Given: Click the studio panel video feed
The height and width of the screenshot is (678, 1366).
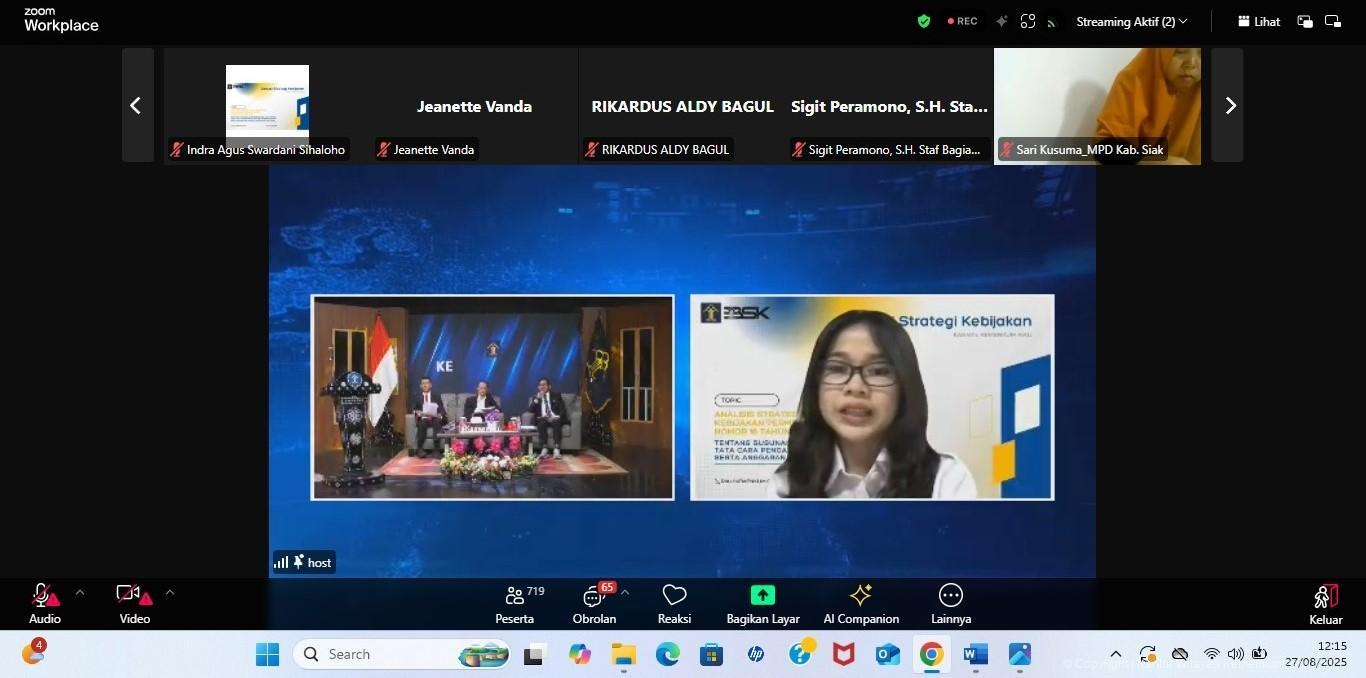Looking at the screenshot, I should (x=493, y=397).
